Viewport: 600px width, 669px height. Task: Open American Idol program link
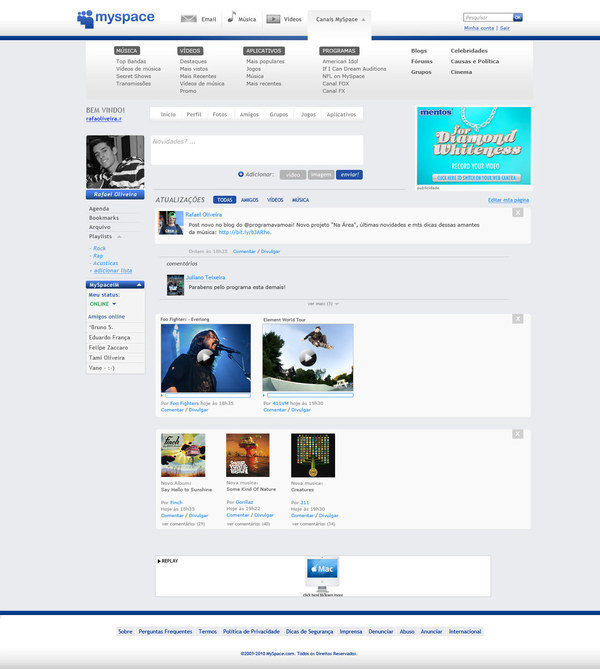pyautogui.click(x=340, y=61)
